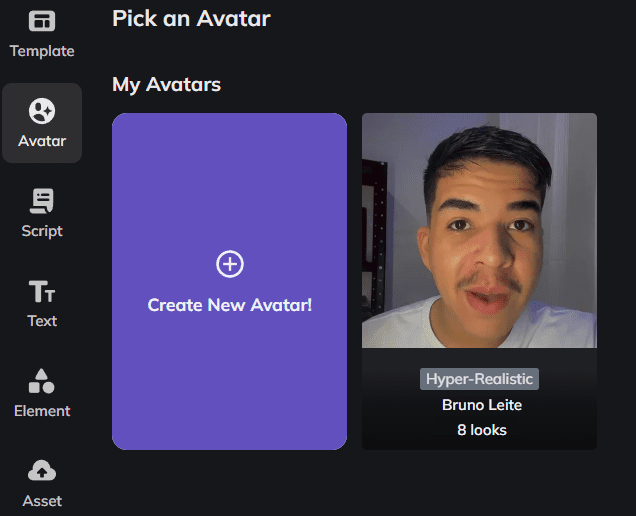Click the plus circle icon on purple card
This screenshot has width=636, height=516.
click(230, 264)
